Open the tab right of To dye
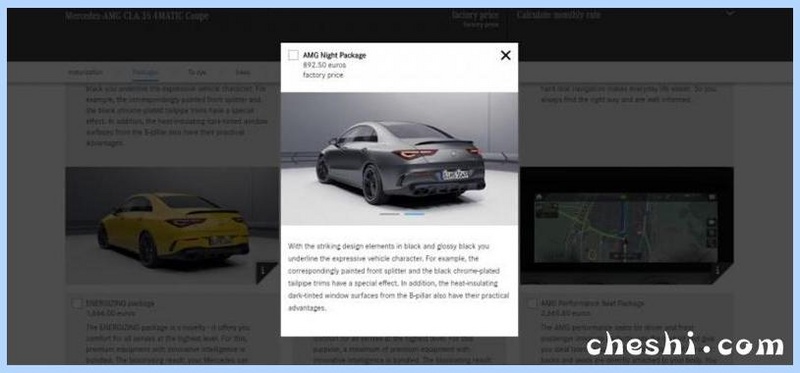 [x=243, y=73]
